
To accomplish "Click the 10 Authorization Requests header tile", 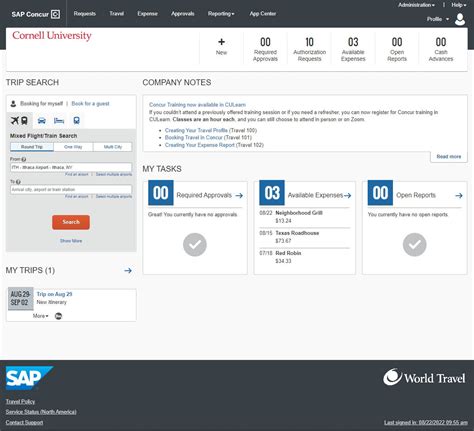I will point(309,49).
